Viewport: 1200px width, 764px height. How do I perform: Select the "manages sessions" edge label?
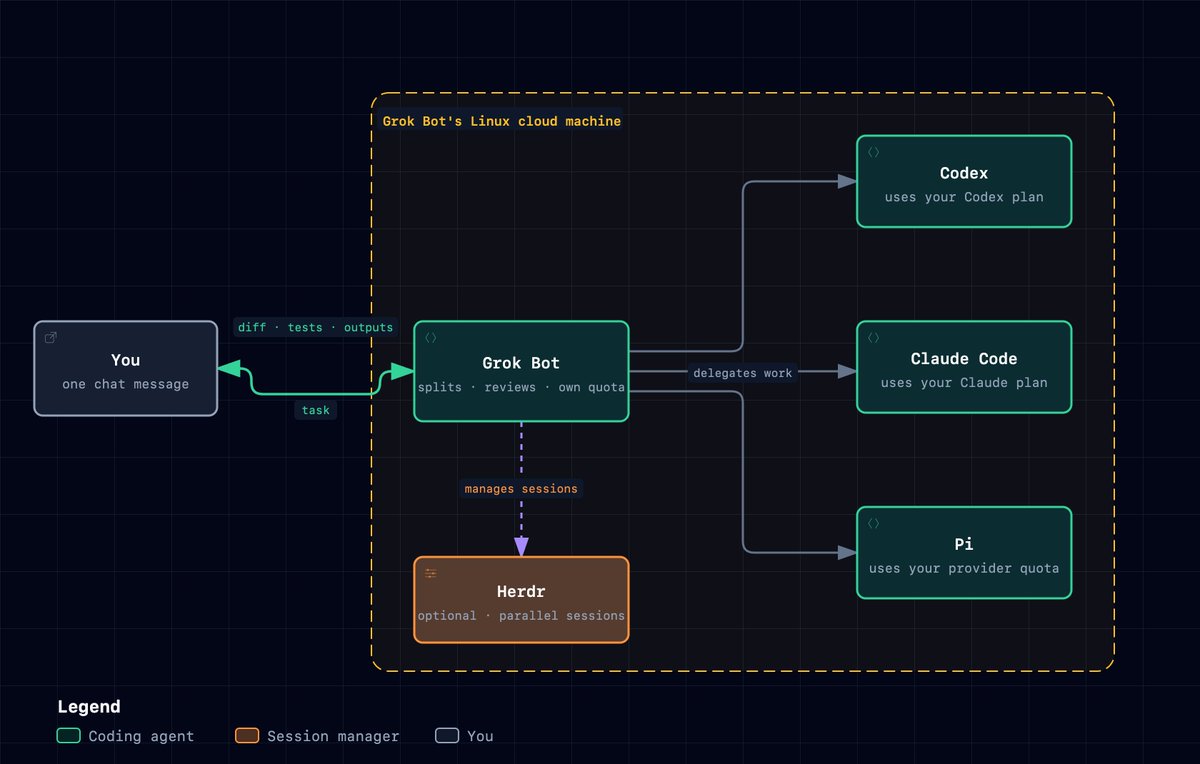tap(521, 489)
